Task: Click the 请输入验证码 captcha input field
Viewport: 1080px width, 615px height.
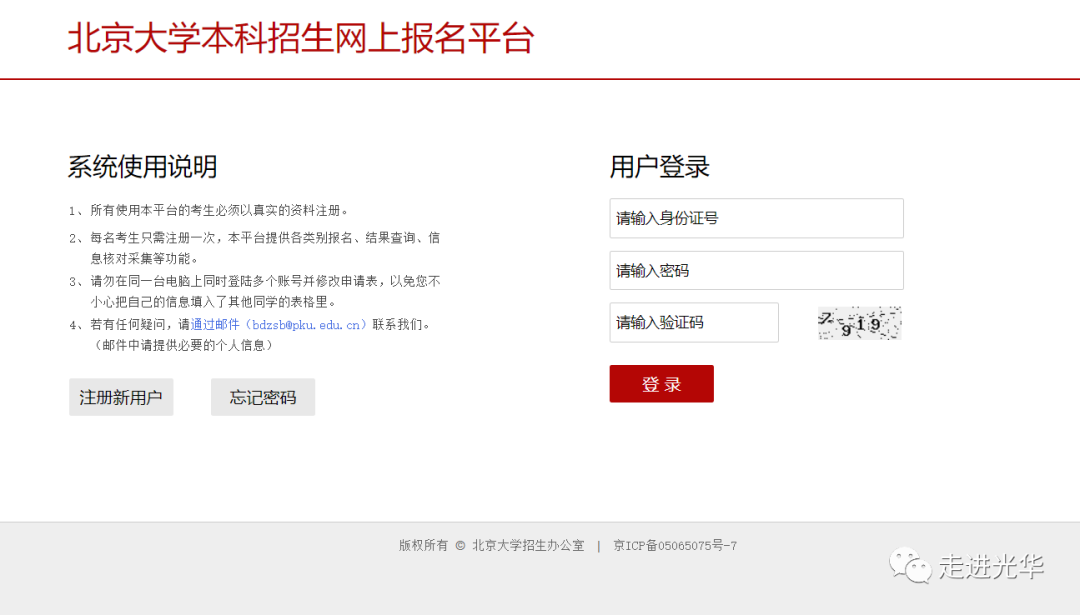Action: click(693, 323)
